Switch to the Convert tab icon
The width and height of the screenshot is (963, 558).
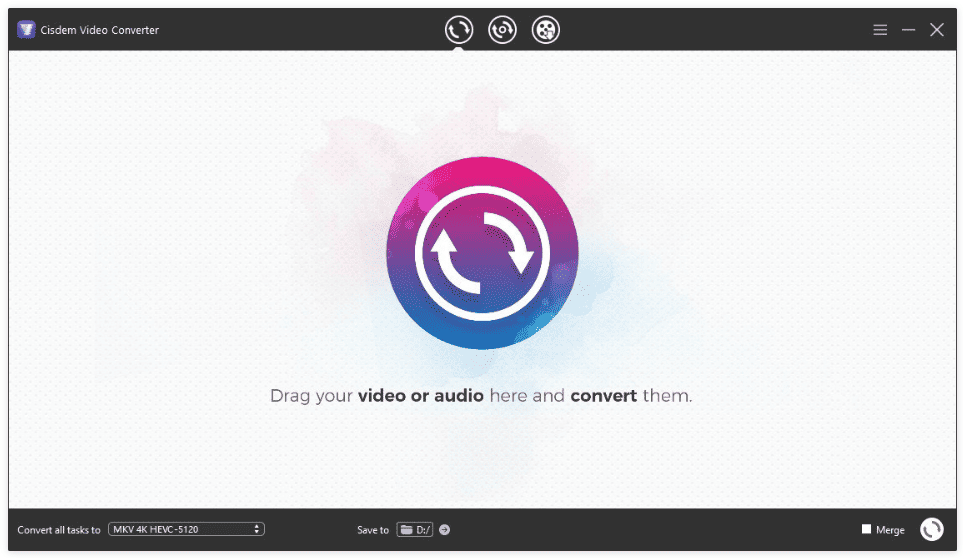(459, 29)
